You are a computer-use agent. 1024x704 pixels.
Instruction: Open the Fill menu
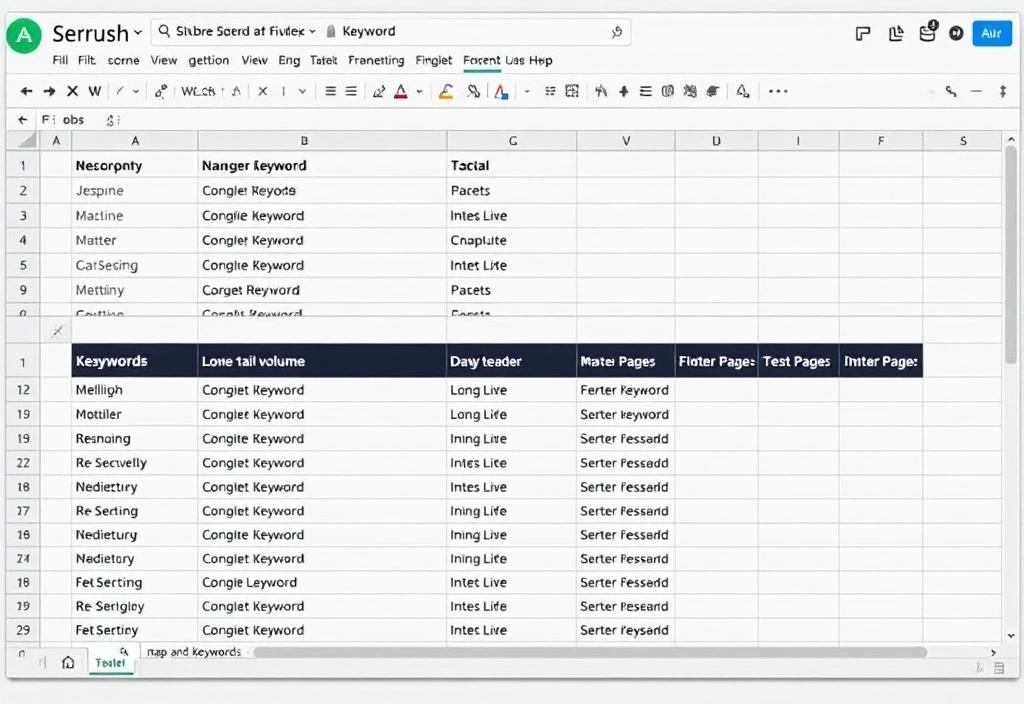[60, 60]
